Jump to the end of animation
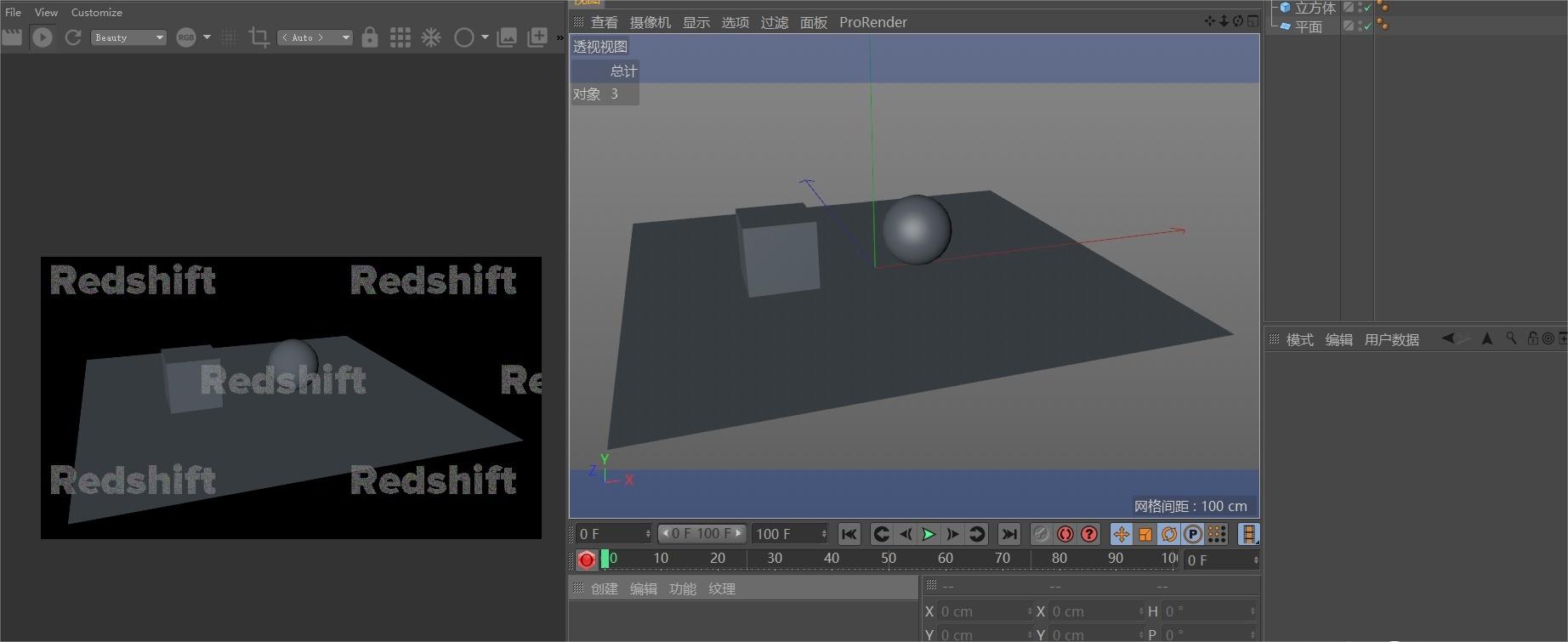The image size is (1568, 642). point(1008,534)
